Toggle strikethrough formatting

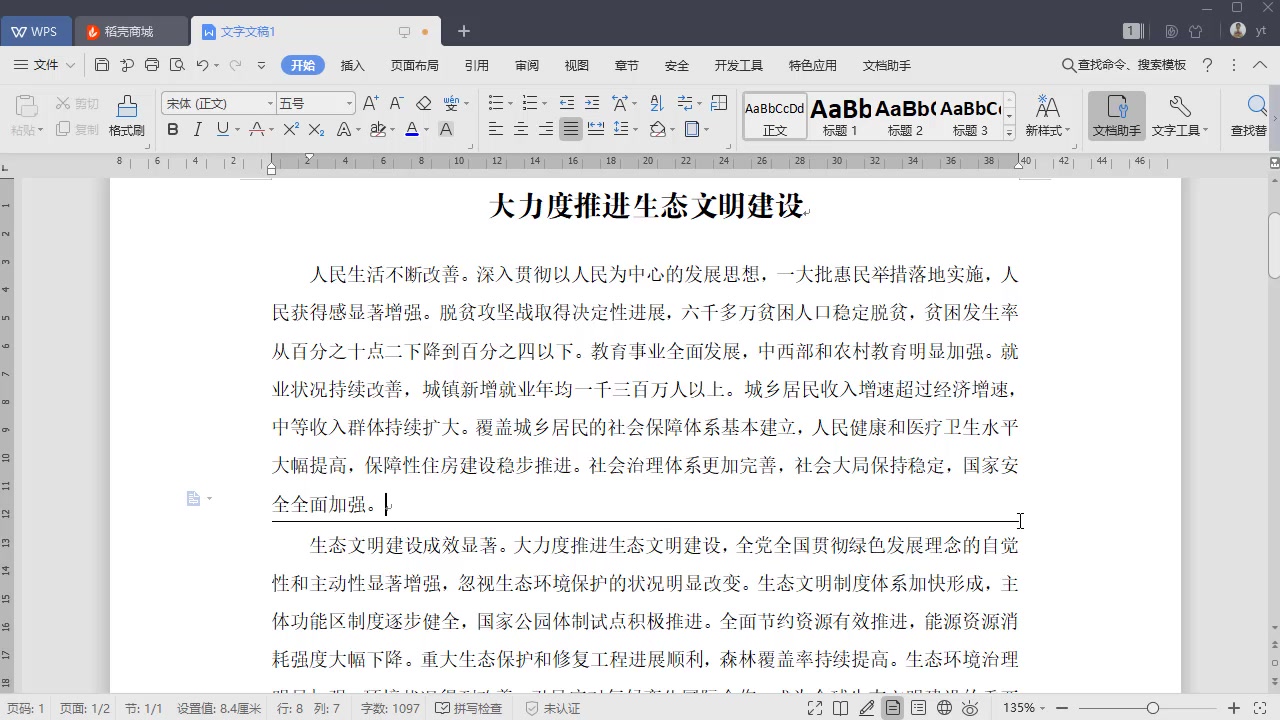click(x=257, y=129)
